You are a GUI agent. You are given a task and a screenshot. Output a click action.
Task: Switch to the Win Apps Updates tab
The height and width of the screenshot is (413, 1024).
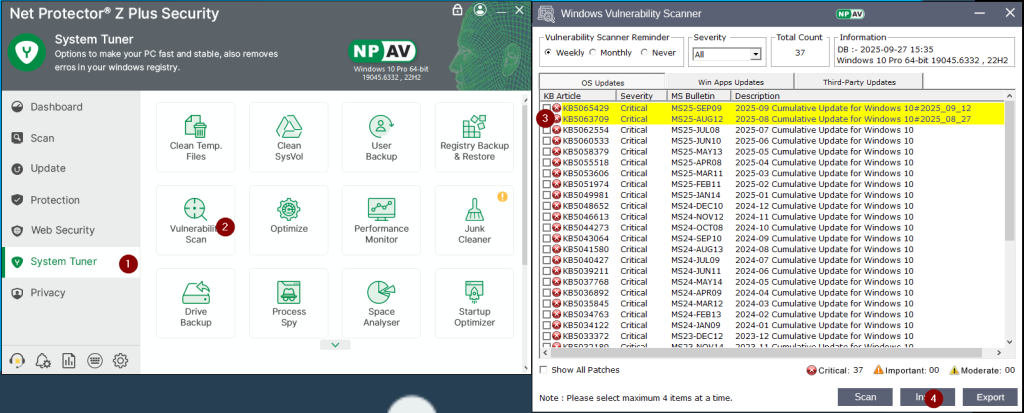tap(730, 82)
